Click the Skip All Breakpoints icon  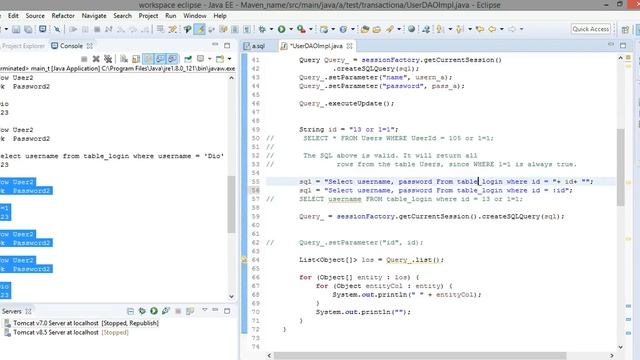(x=57, y=29)
